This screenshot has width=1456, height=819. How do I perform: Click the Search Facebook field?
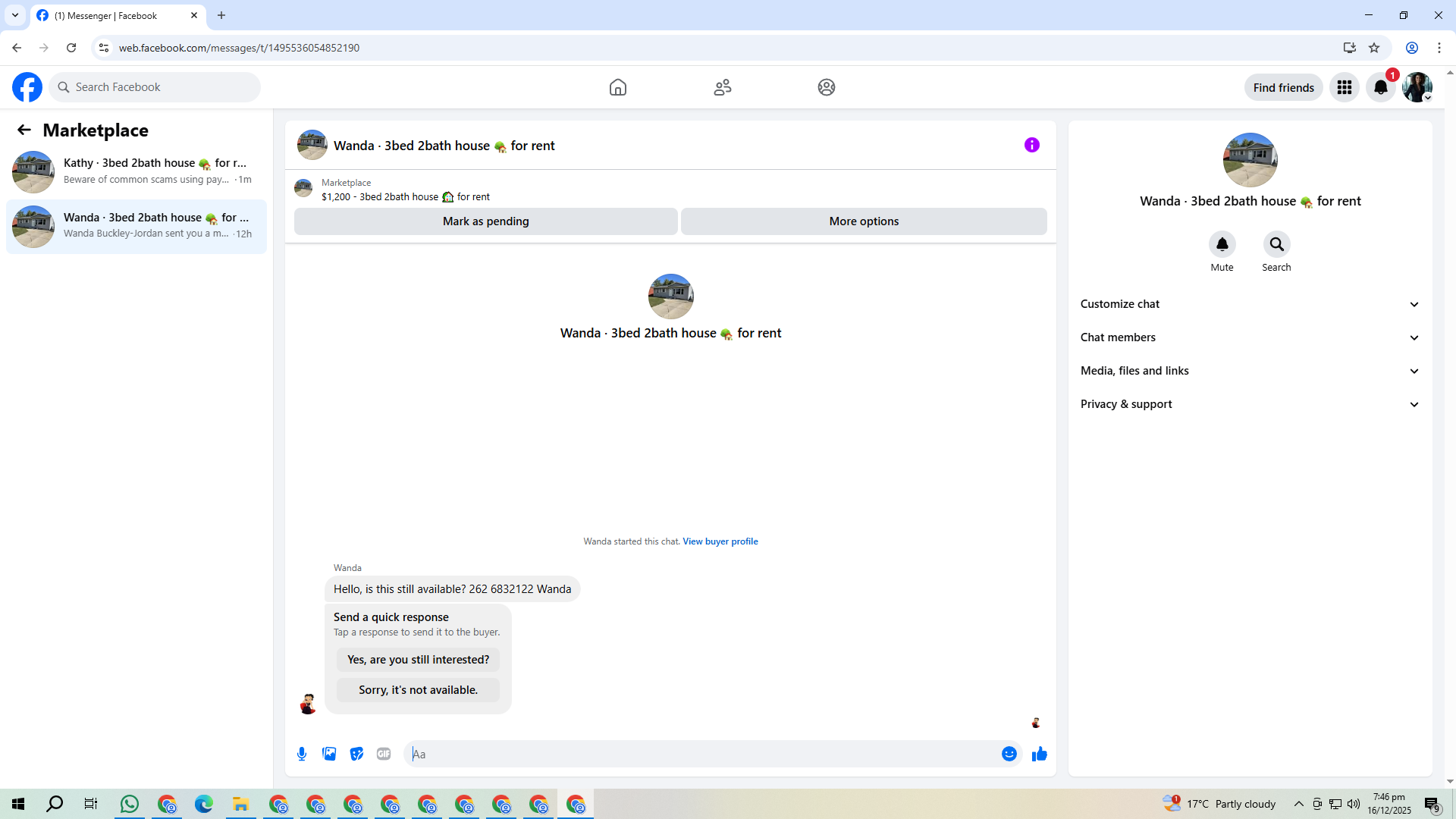[155, 87]
